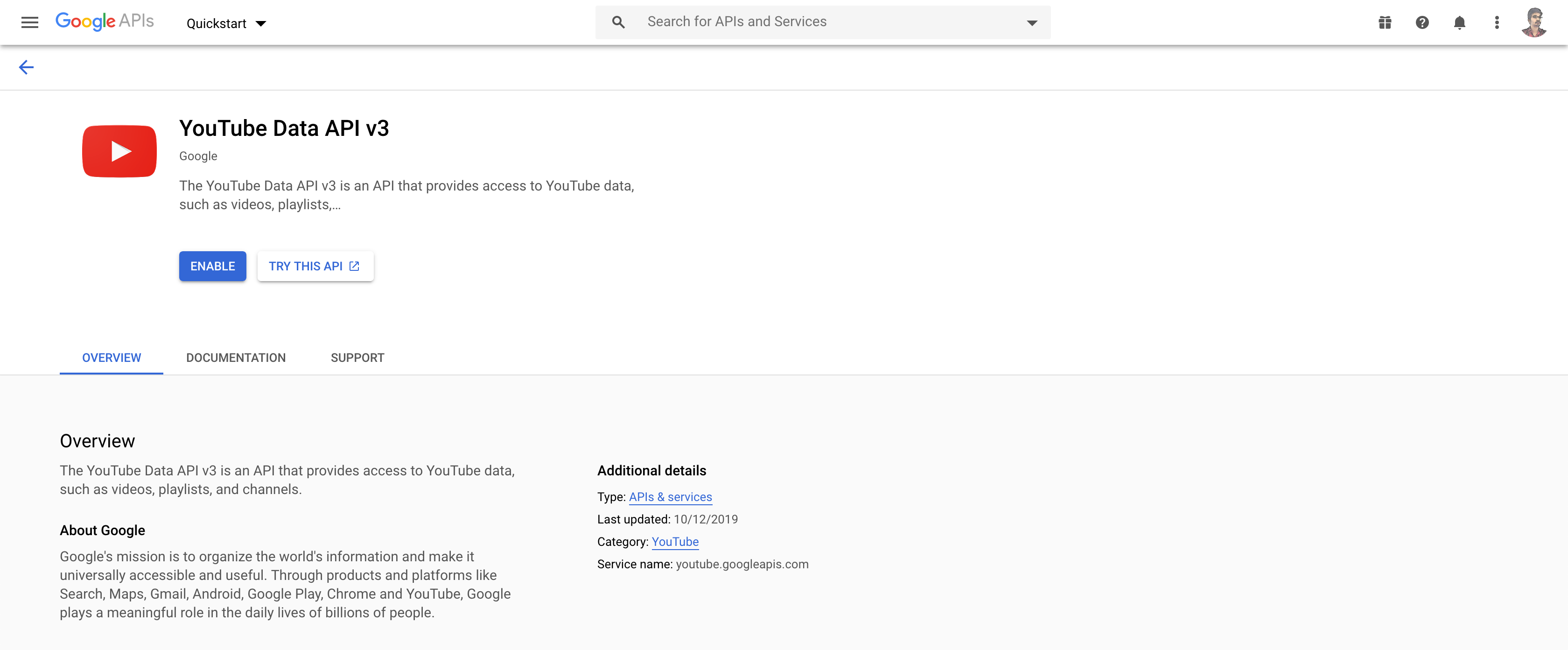Enable the YouTube Data API v3
This screenshot has width=1568, height=650.
coord(212,266)
